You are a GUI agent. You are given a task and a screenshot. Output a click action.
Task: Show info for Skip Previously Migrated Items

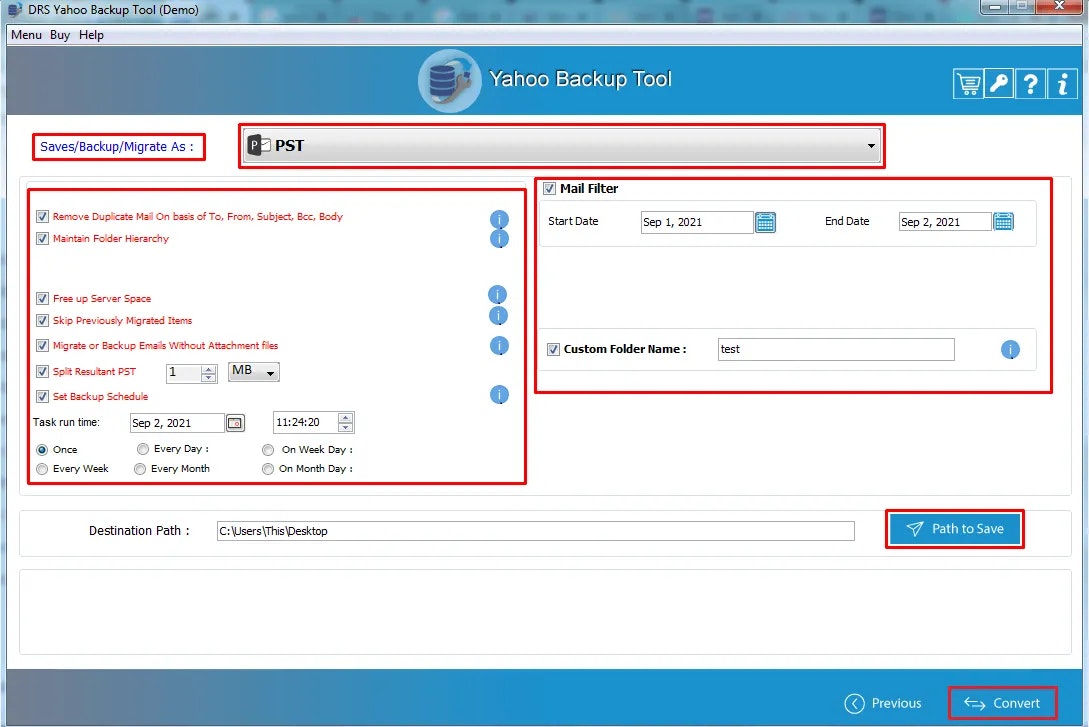click(x=498, y=316)
